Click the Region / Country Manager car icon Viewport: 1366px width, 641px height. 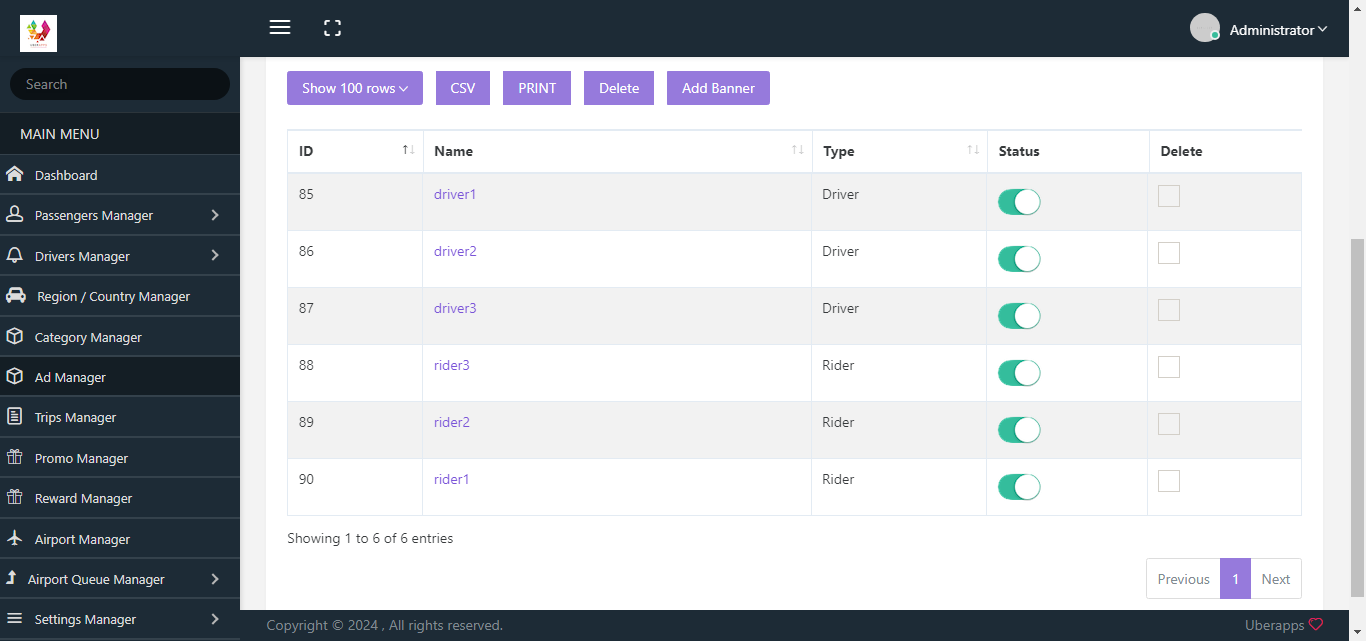pyautogui.click(x=16, y=296)
